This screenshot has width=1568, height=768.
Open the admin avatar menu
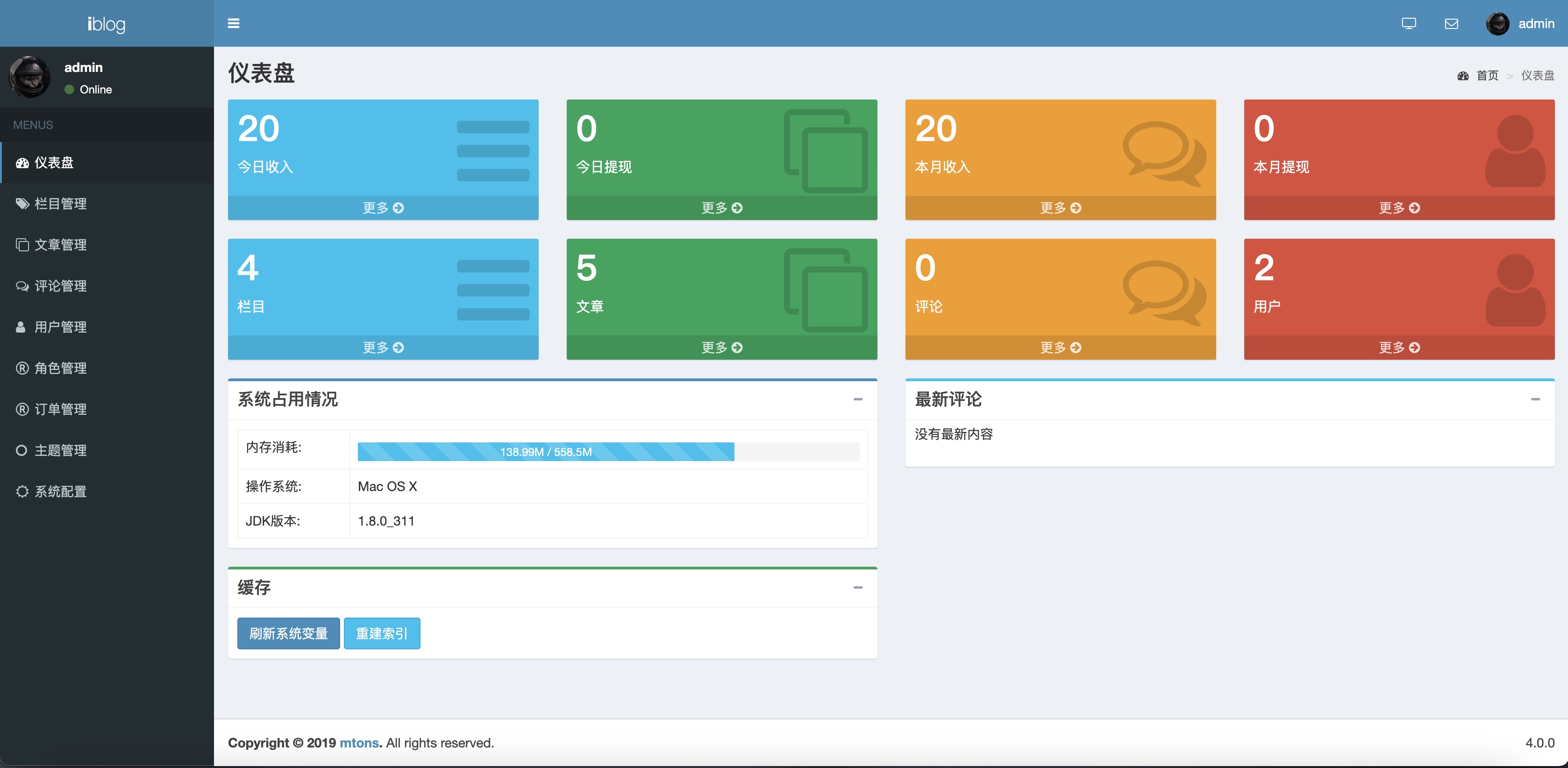tap(1498, 24)
